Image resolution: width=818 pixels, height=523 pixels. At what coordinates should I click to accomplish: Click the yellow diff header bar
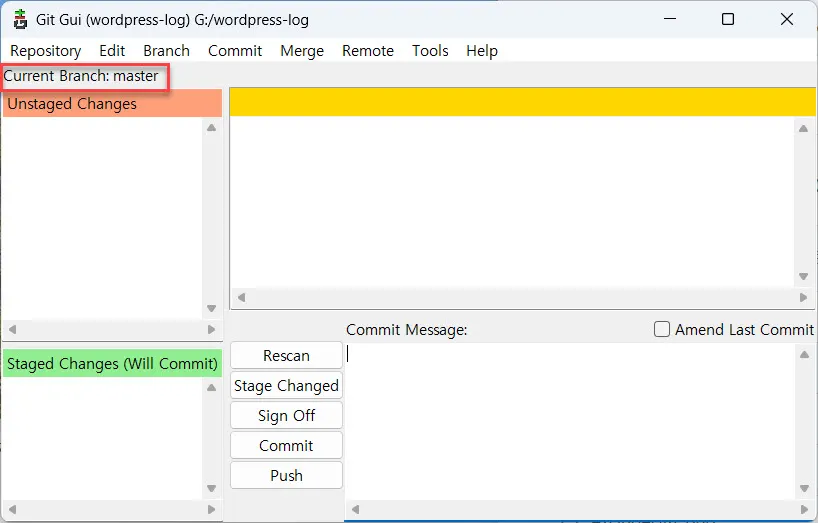click(x=522, y=102)
